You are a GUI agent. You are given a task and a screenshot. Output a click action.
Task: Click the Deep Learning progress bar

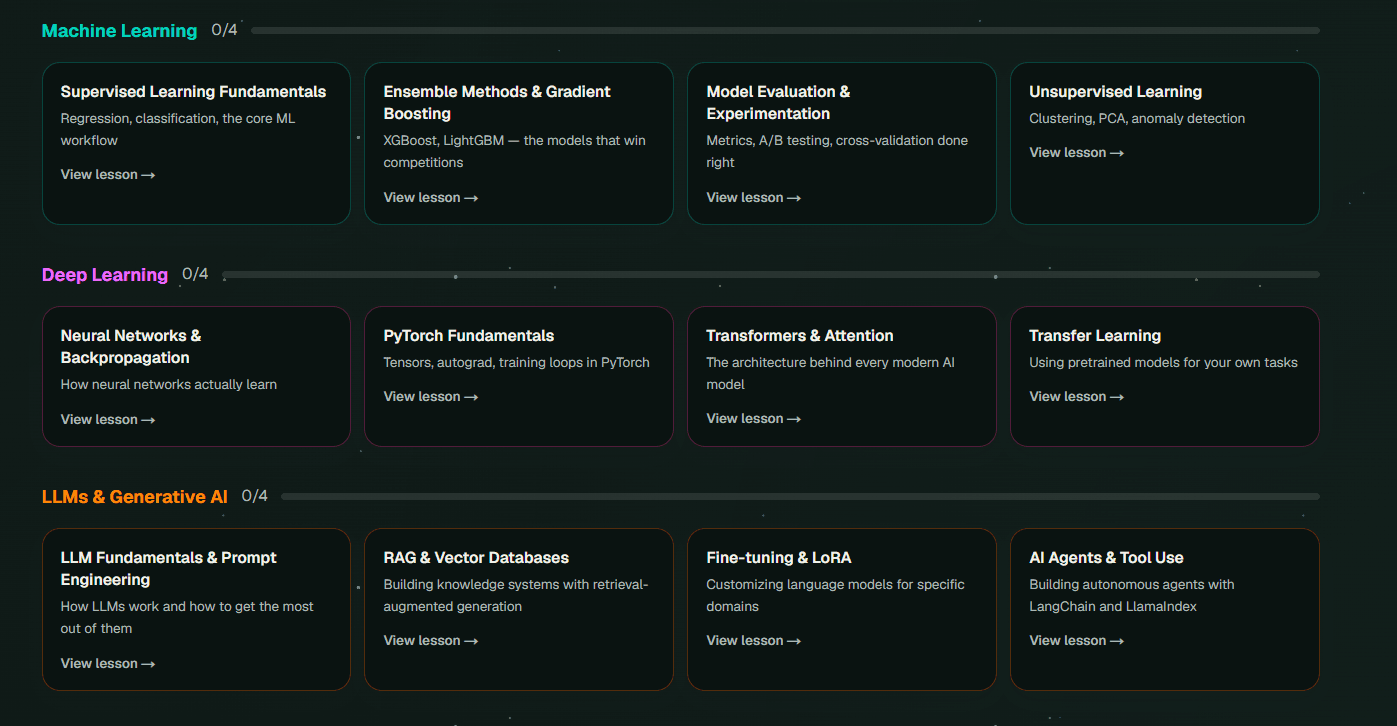pos(771,274)
